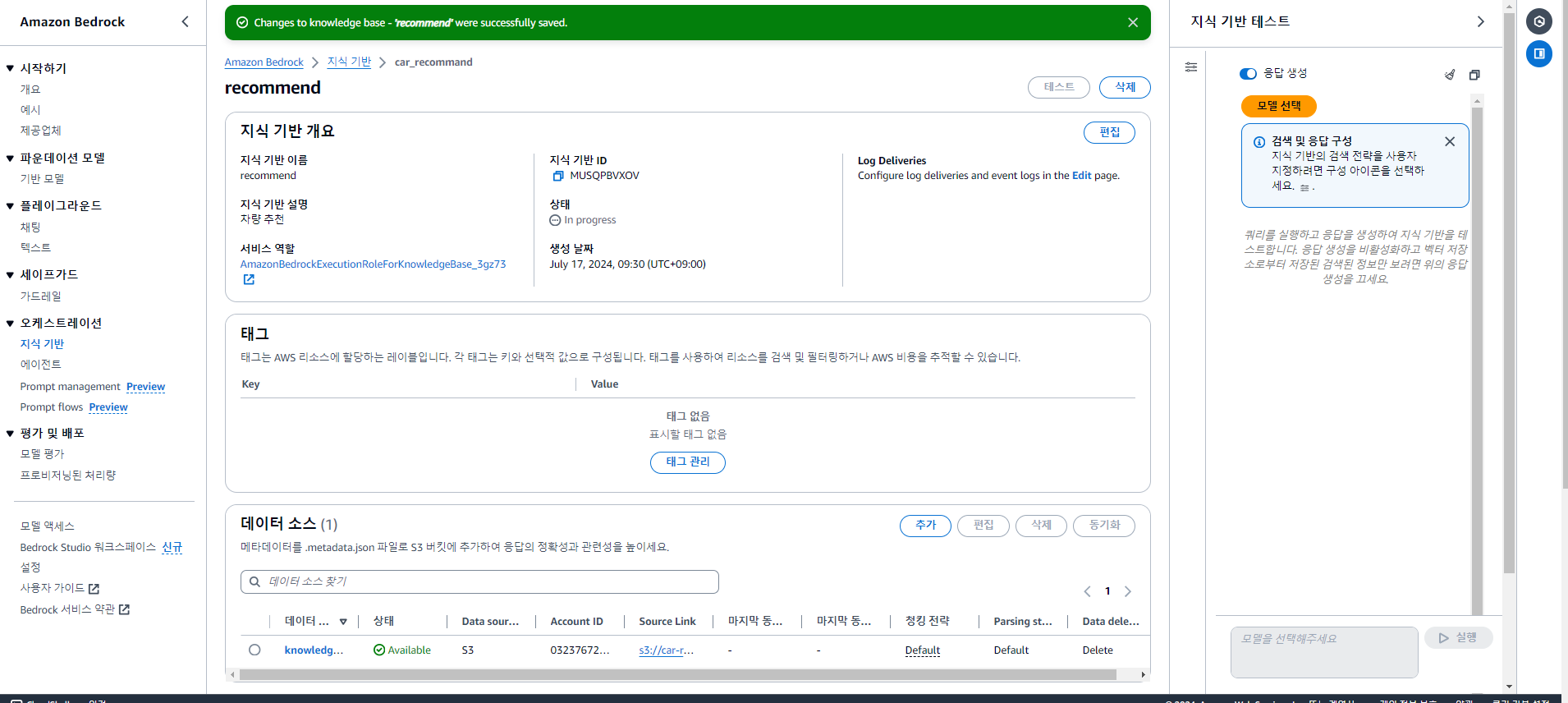
Task: Collapse the 오케스트레이션 section
Action: [x=10, y=324]
